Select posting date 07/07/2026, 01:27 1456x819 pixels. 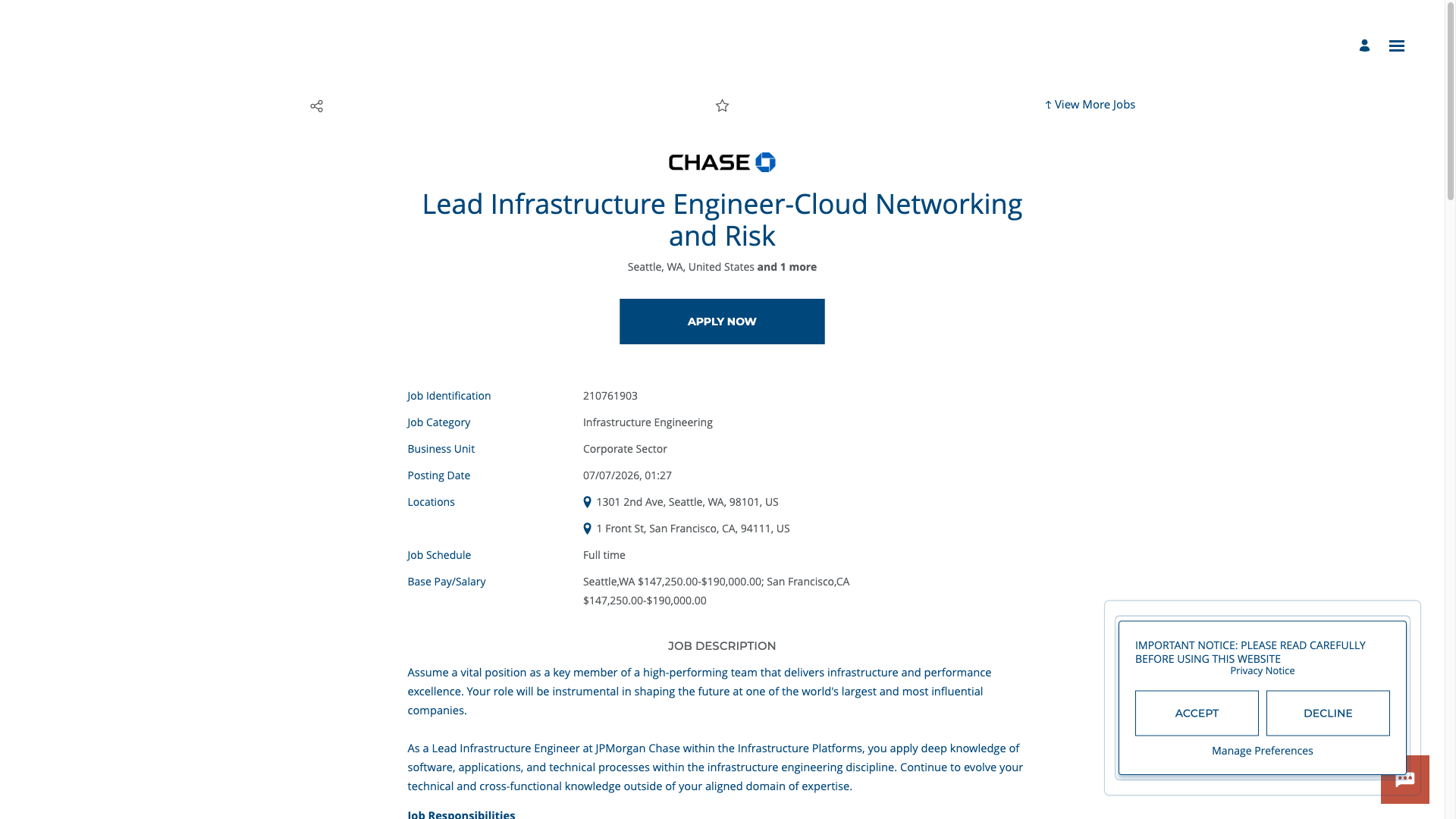pos(627,475)
